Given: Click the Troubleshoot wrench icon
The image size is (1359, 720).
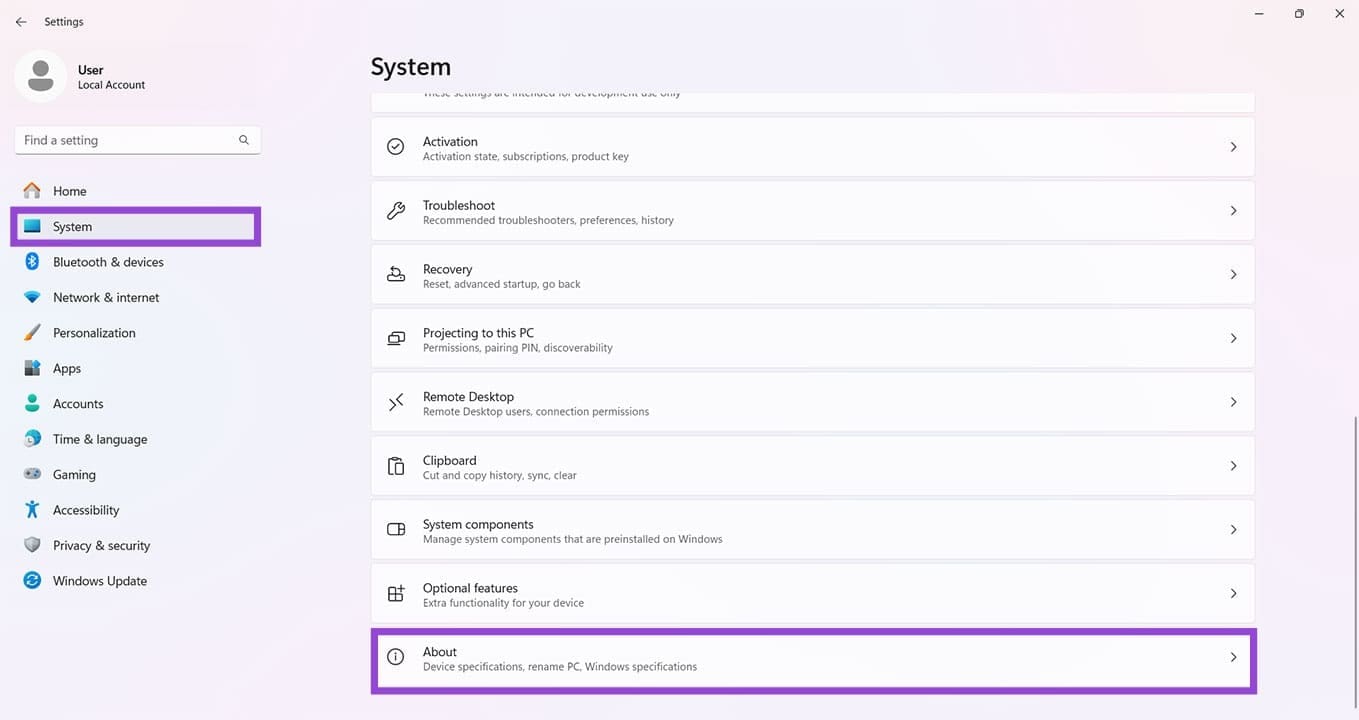Looking at the screenshot, I should 396,211.
